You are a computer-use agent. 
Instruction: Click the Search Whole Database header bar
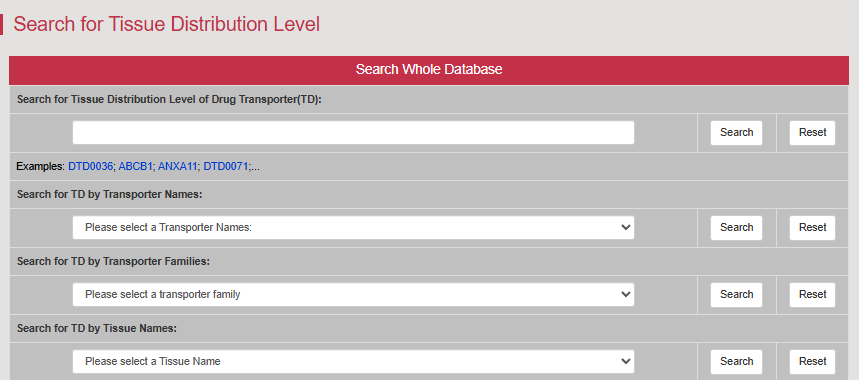click(429, 70)
